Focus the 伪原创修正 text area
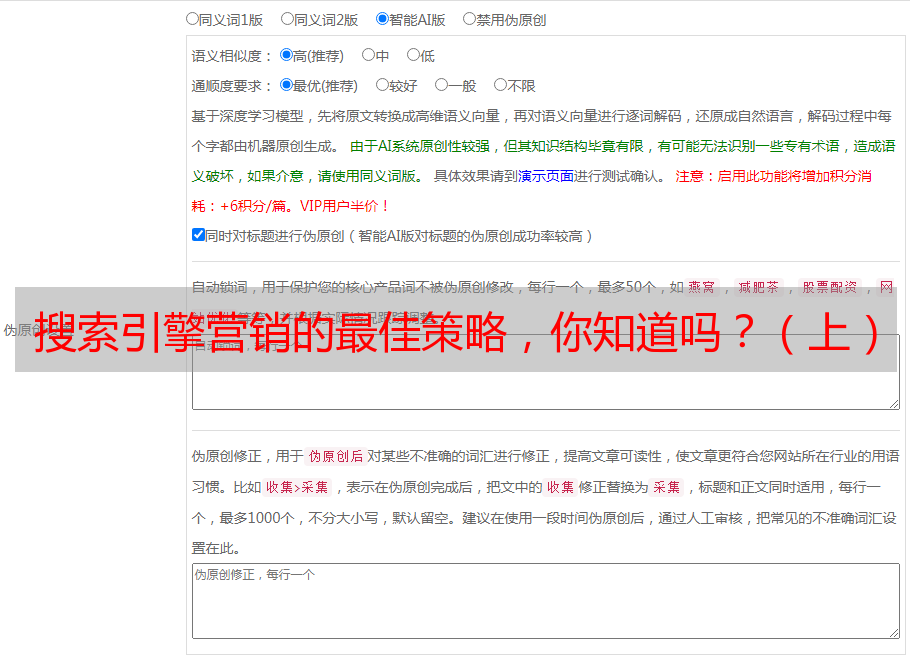911x658 pixels. point(546,601)
